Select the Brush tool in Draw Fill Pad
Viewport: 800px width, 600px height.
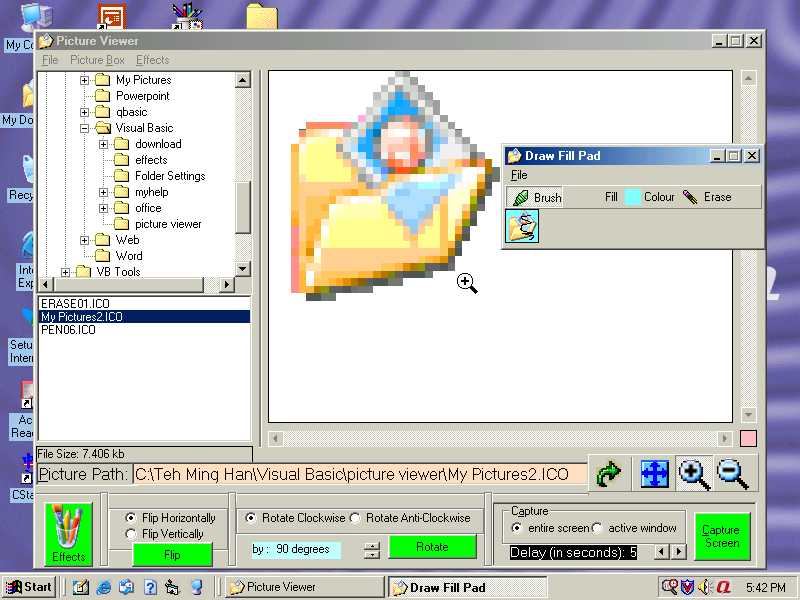pyautogui.click(x=536, y=197)
